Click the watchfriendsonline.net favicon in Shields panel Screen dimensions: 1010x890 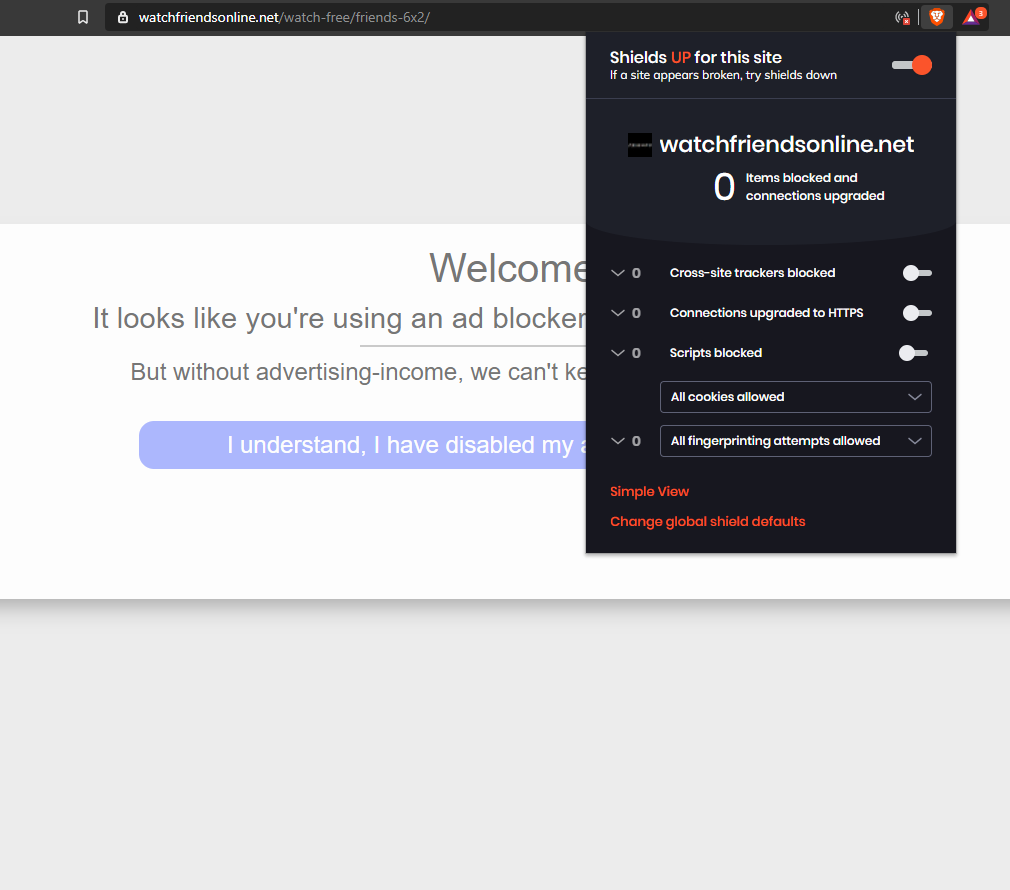click(x=640, y=145)
